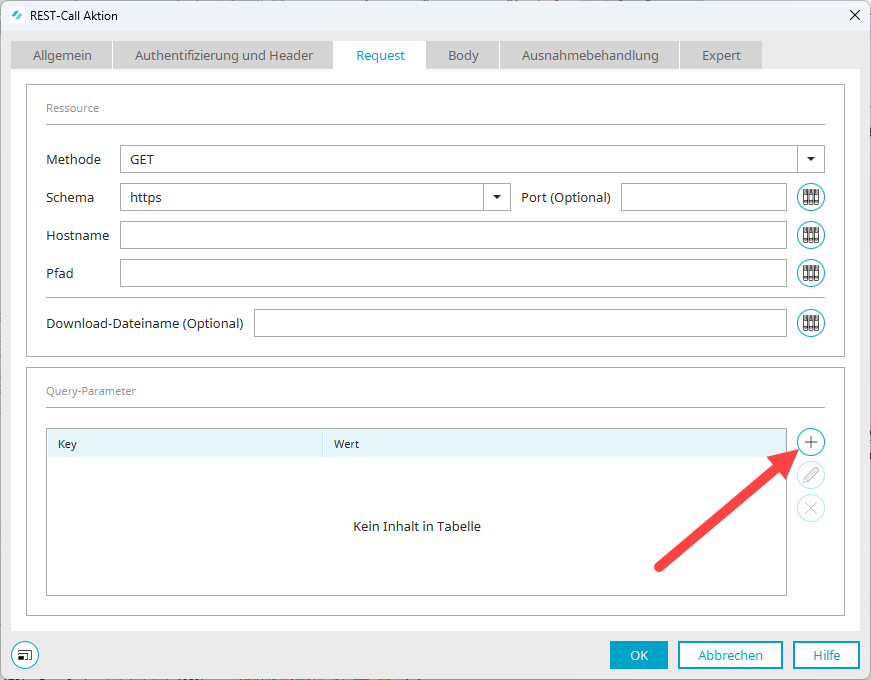Viewport: 871px width, 680px height.
Task: Switch to the Body tab
Action: tap(463, 55)
